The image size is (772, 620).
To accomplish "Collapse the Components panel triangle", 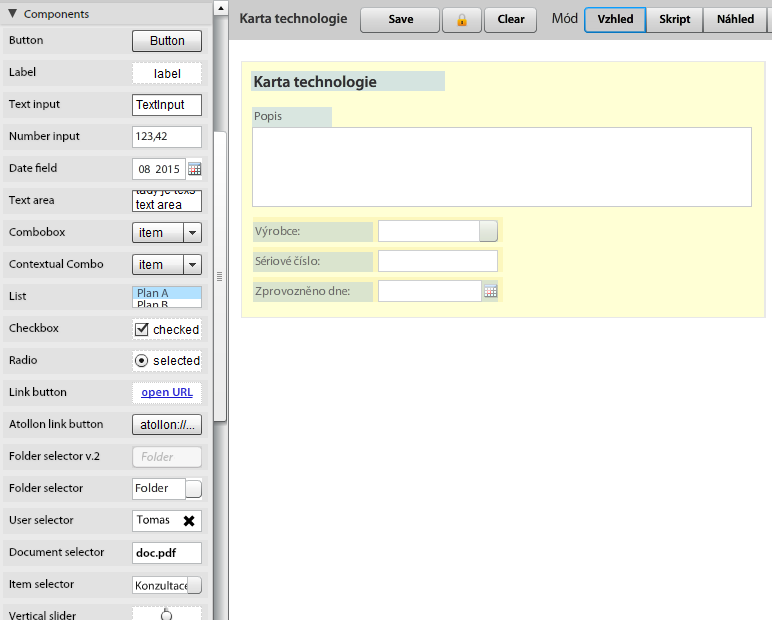I will pyautogui.click(x=13, y=14).
